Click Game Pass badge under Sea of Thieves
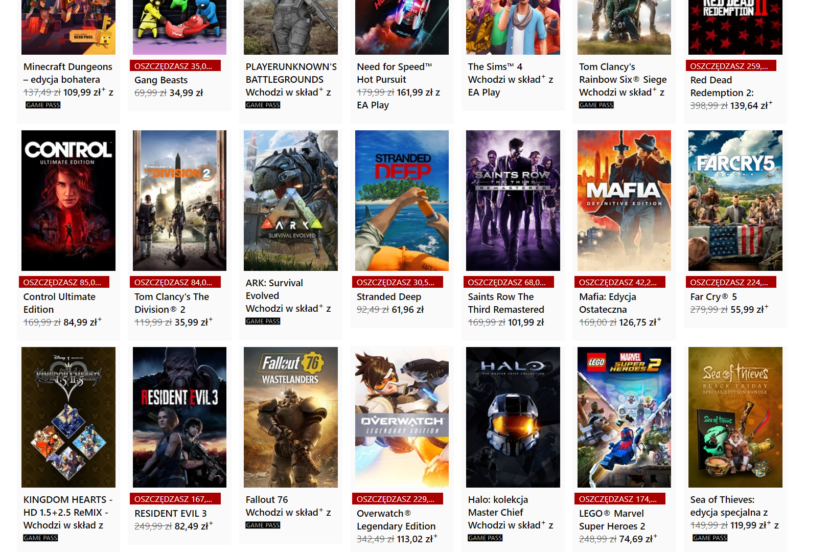829x552 pixels. click(x=710, y=538)
